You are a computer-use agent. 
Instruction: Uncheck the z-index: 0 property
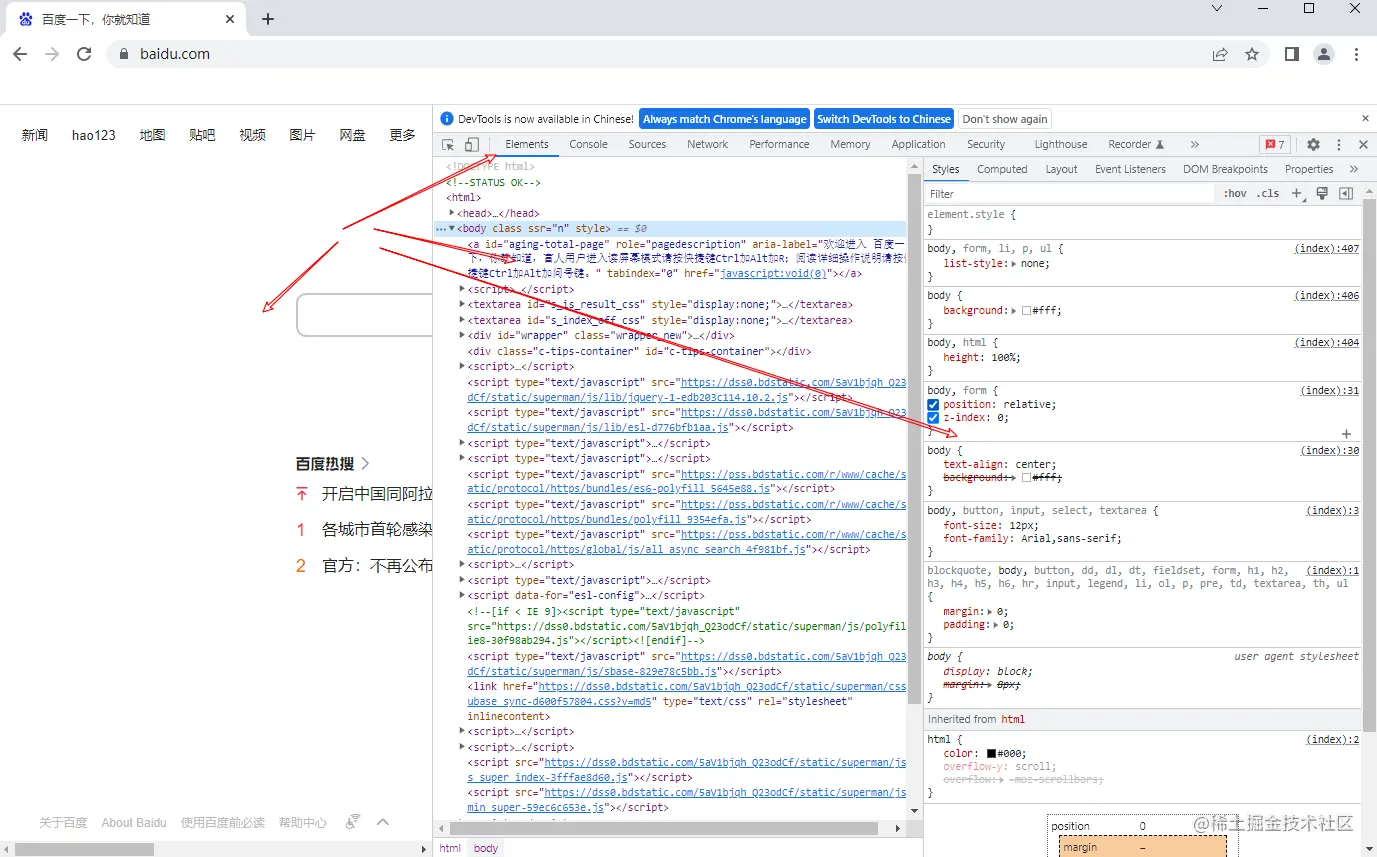click(933, 418)
